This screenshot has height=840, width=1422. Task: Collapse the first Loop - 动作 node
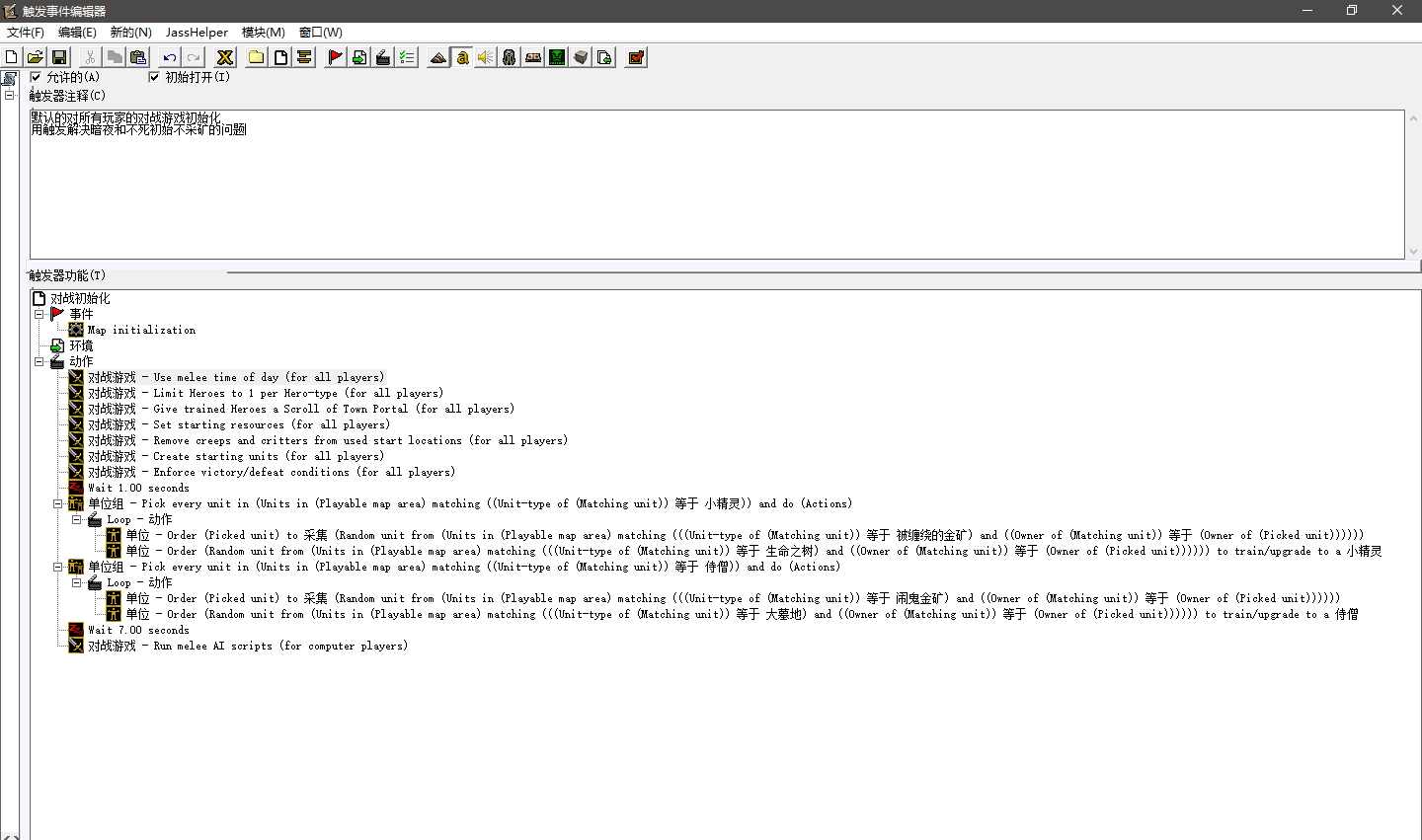[76, 519]
